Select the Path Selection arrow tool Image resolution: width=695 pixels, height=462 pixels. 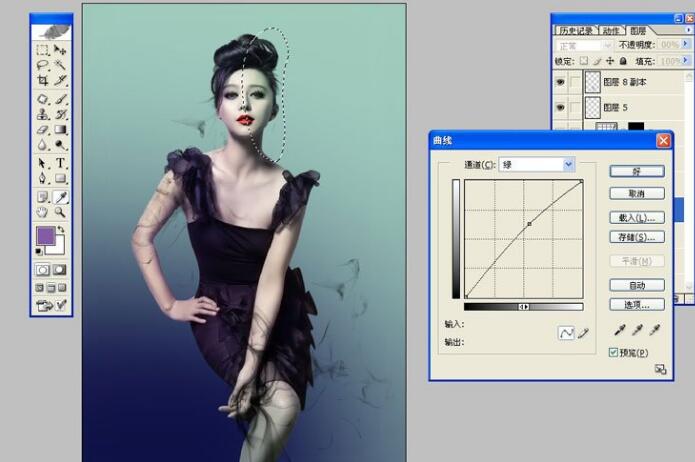(43, 163)
